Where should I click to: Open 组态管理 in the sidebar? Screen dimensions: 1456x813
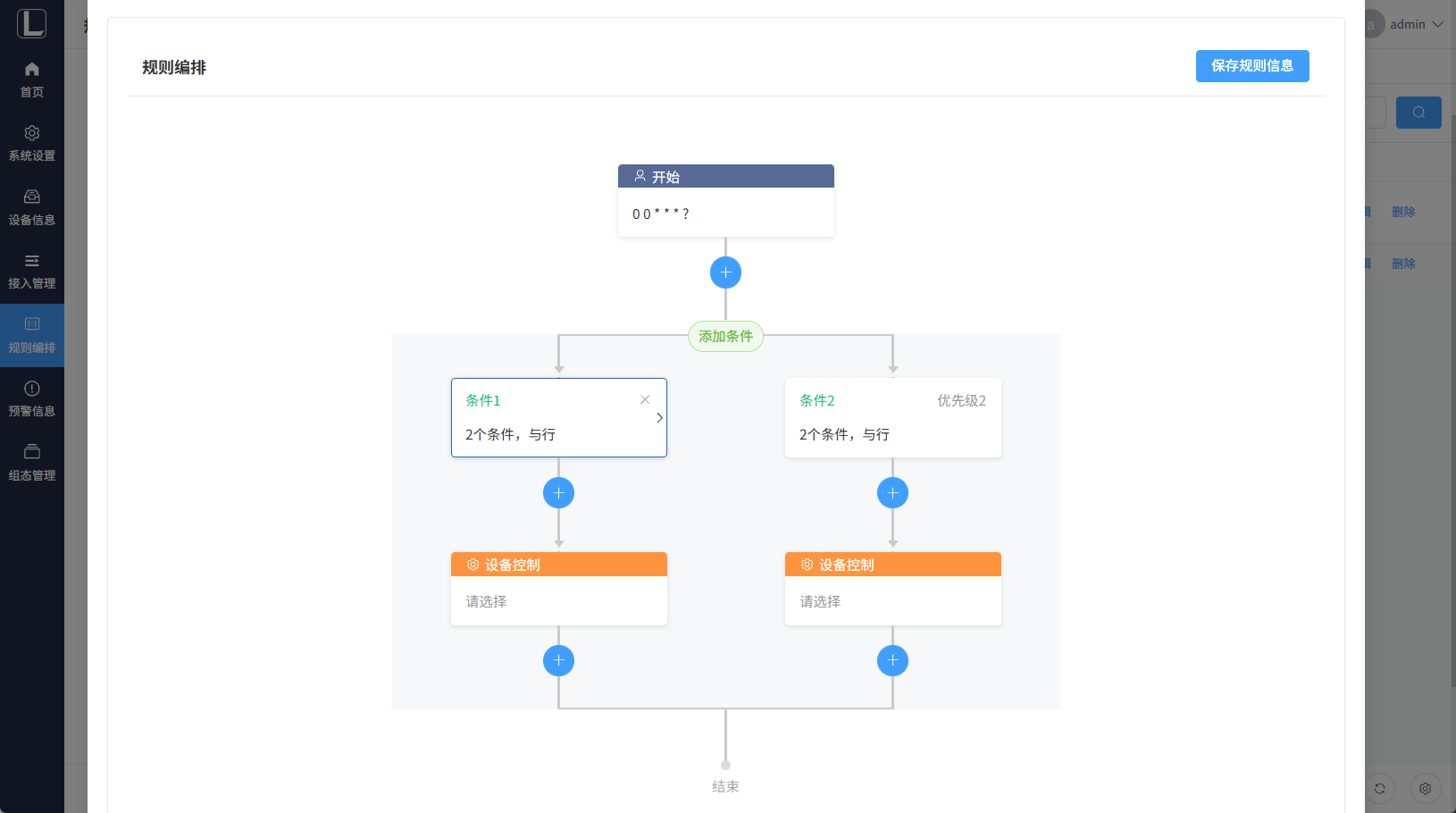coord(32,463)
